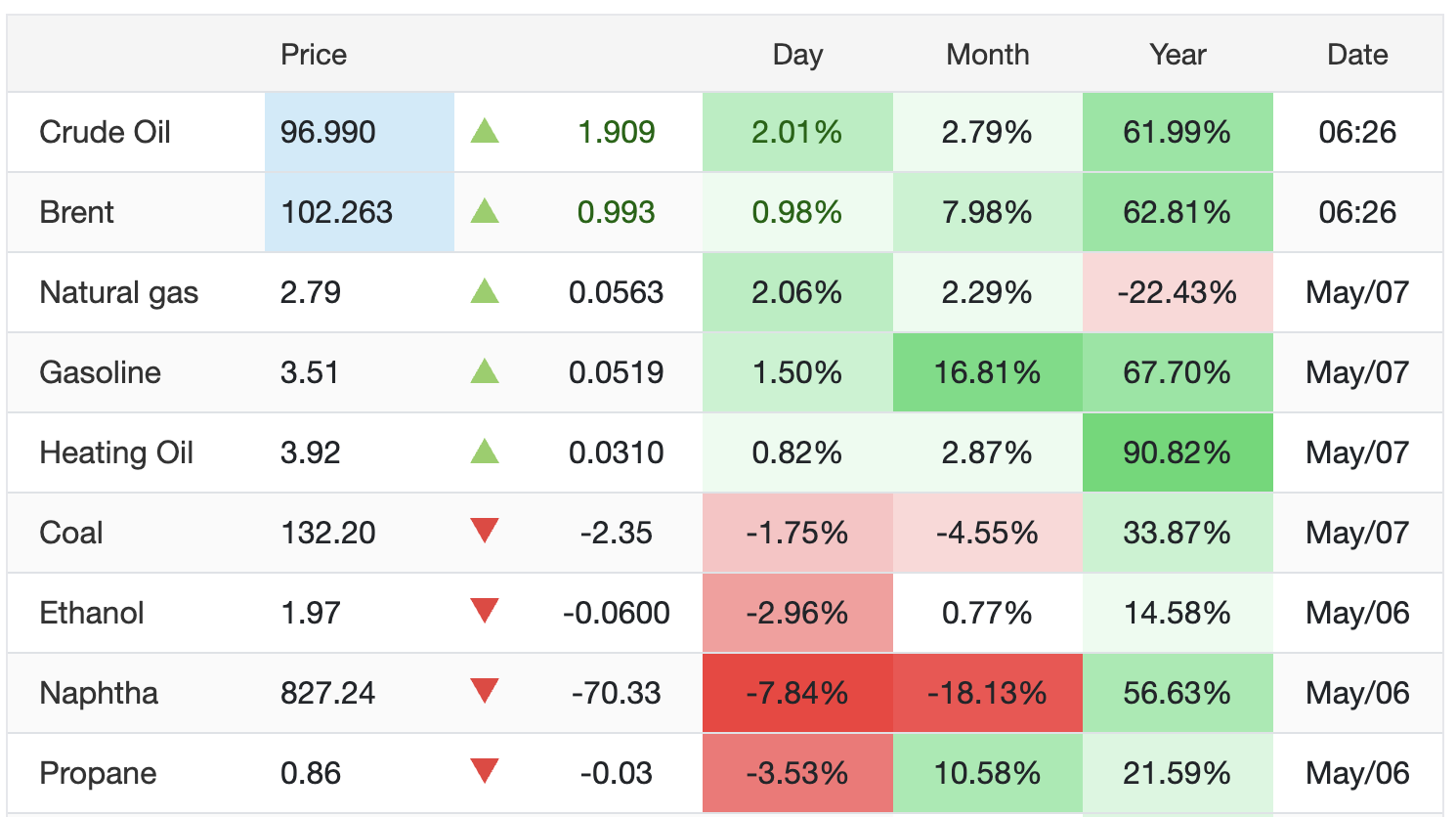Click the red down arrow for Naphtha
The height and width of the screenshot is (817, 1456).
[485, 691]
